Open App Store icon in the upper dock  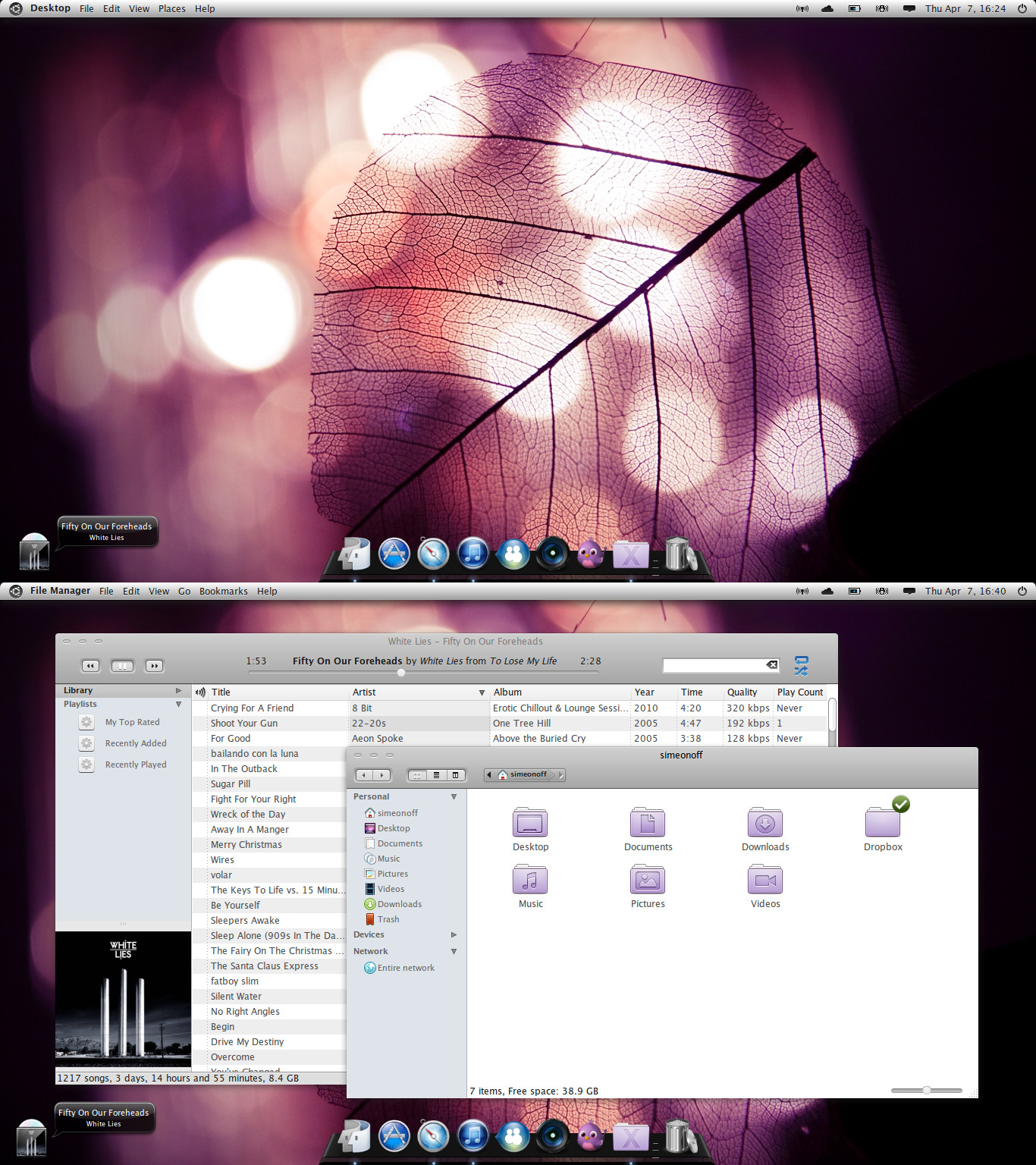394,554
